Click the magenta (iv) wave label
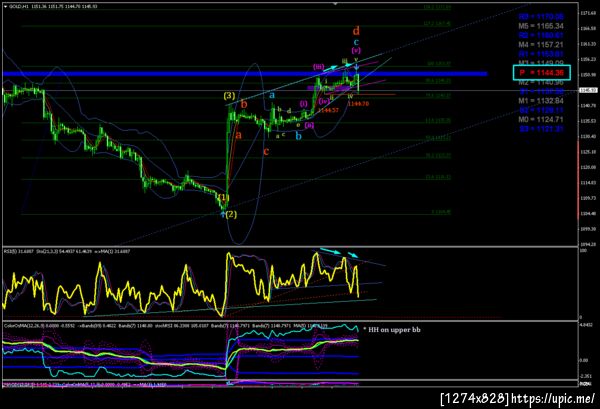 click(324, 101)
